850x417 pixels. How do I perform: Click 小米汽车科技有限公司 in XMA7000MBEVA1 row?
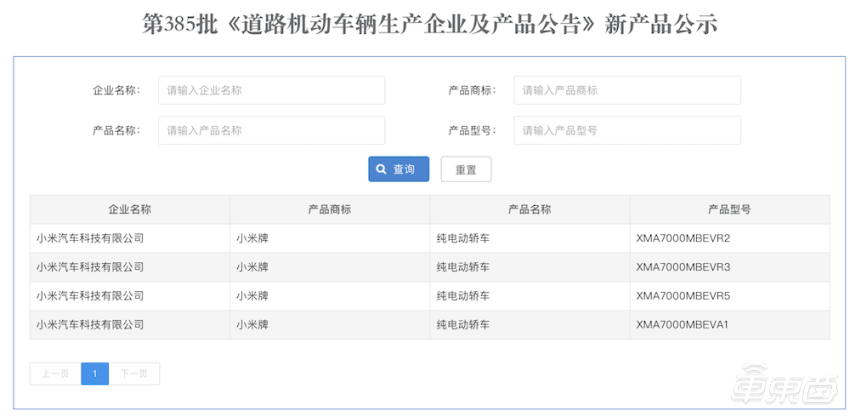pos(90,325)
